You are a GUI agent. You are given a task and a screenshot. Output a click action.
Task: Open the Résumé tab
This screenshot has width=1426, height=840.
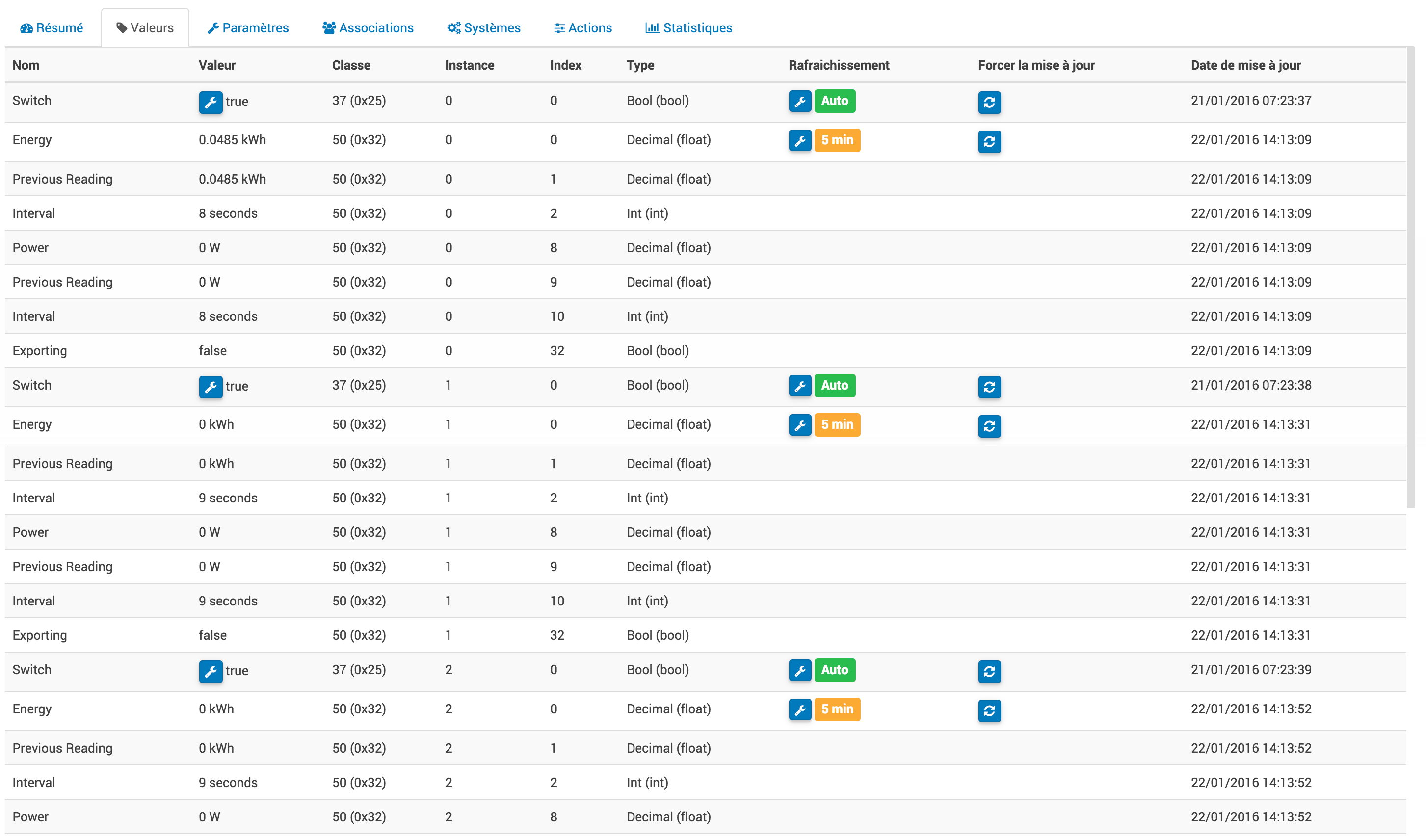click(x=52, y=28)
